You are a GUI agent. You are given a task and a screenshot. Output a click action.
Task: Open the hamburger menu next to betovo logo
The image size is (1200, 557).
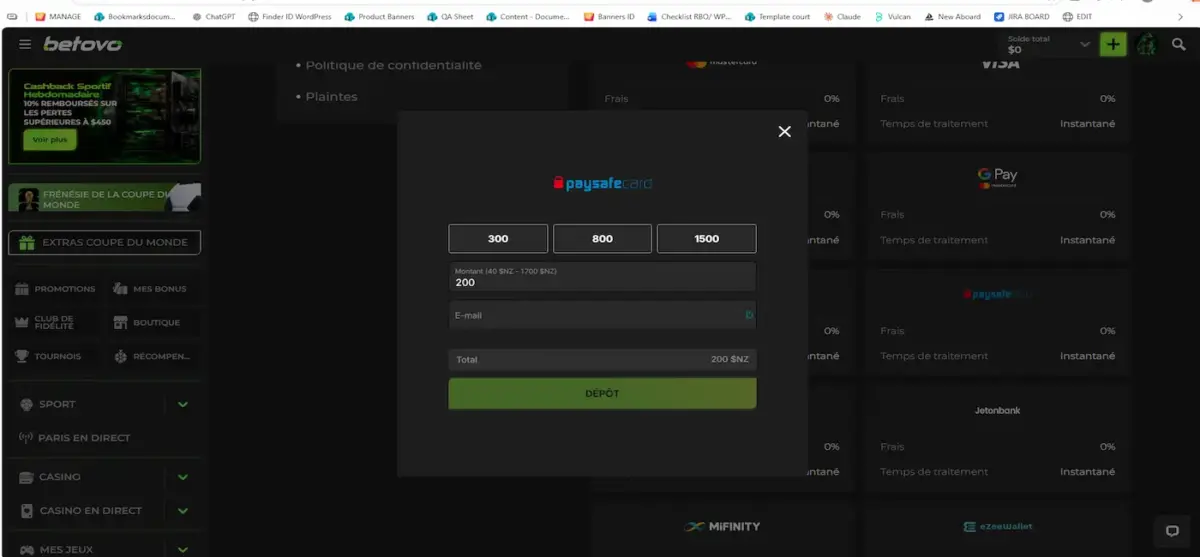point(25,45)
